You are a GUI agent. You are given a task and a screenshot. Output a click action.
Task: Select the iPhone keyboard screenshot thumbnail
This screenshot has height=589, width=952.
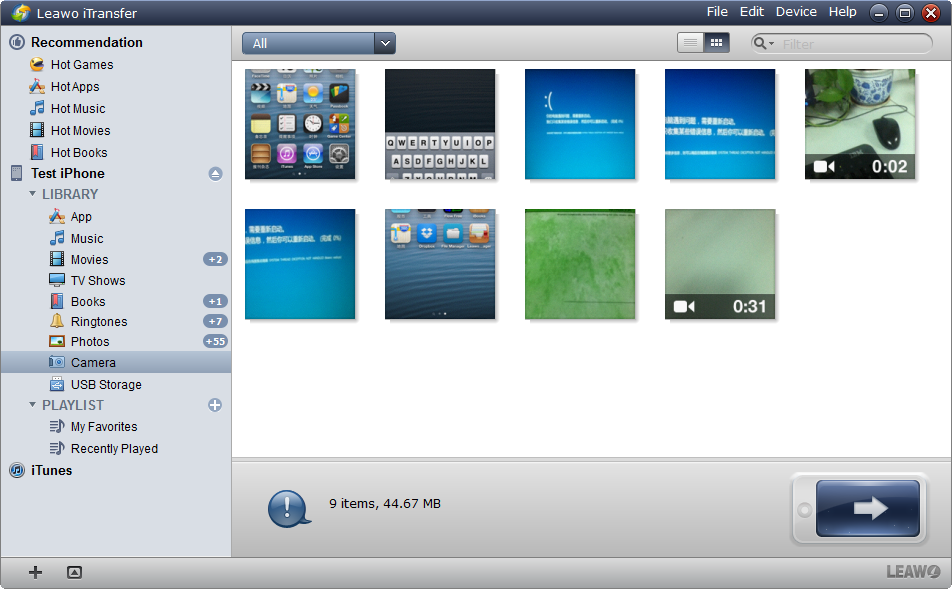pyautogui.click(x=440, y=124)
